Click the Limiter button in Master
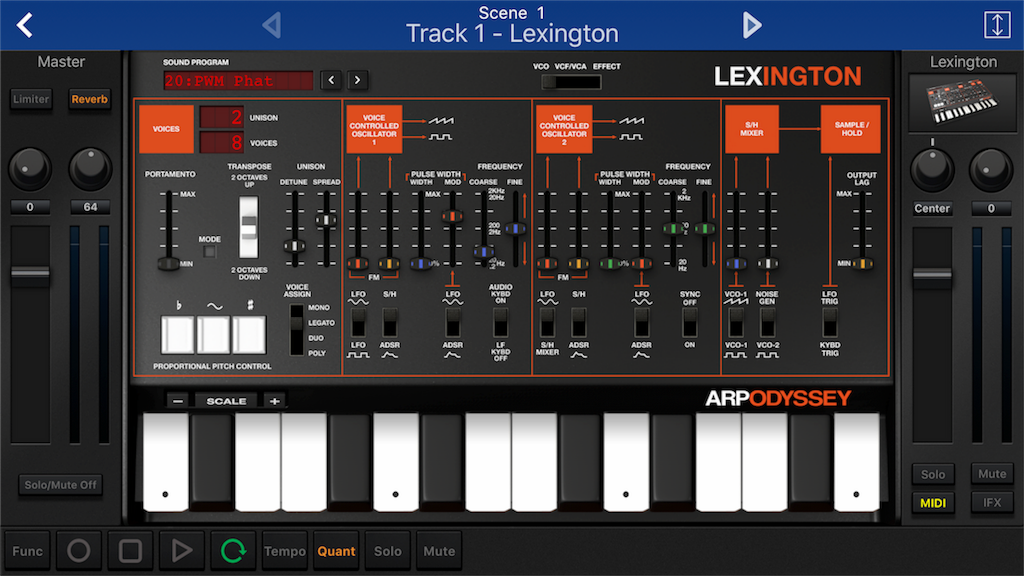The width and height of the screenshot is (1024, 576). pyautogui.click(x=31, y=99)
